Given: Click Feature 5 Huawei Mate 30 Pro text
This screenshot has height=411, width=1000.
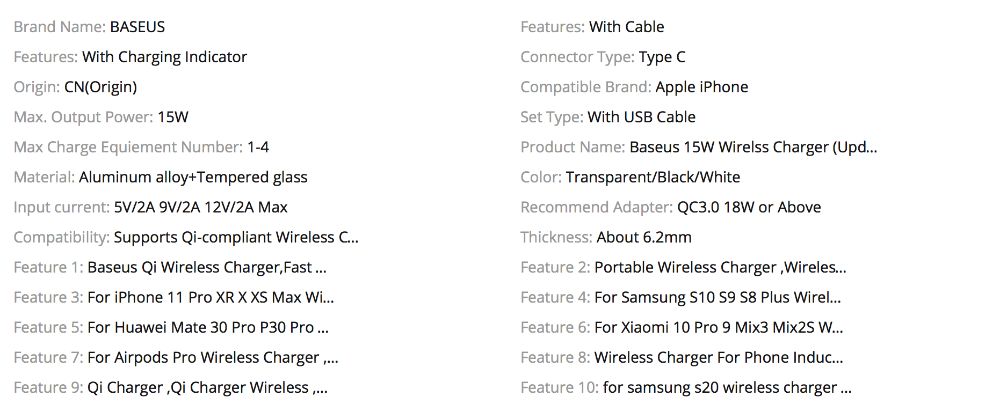Looking at the screenshot, I should 208,327.
